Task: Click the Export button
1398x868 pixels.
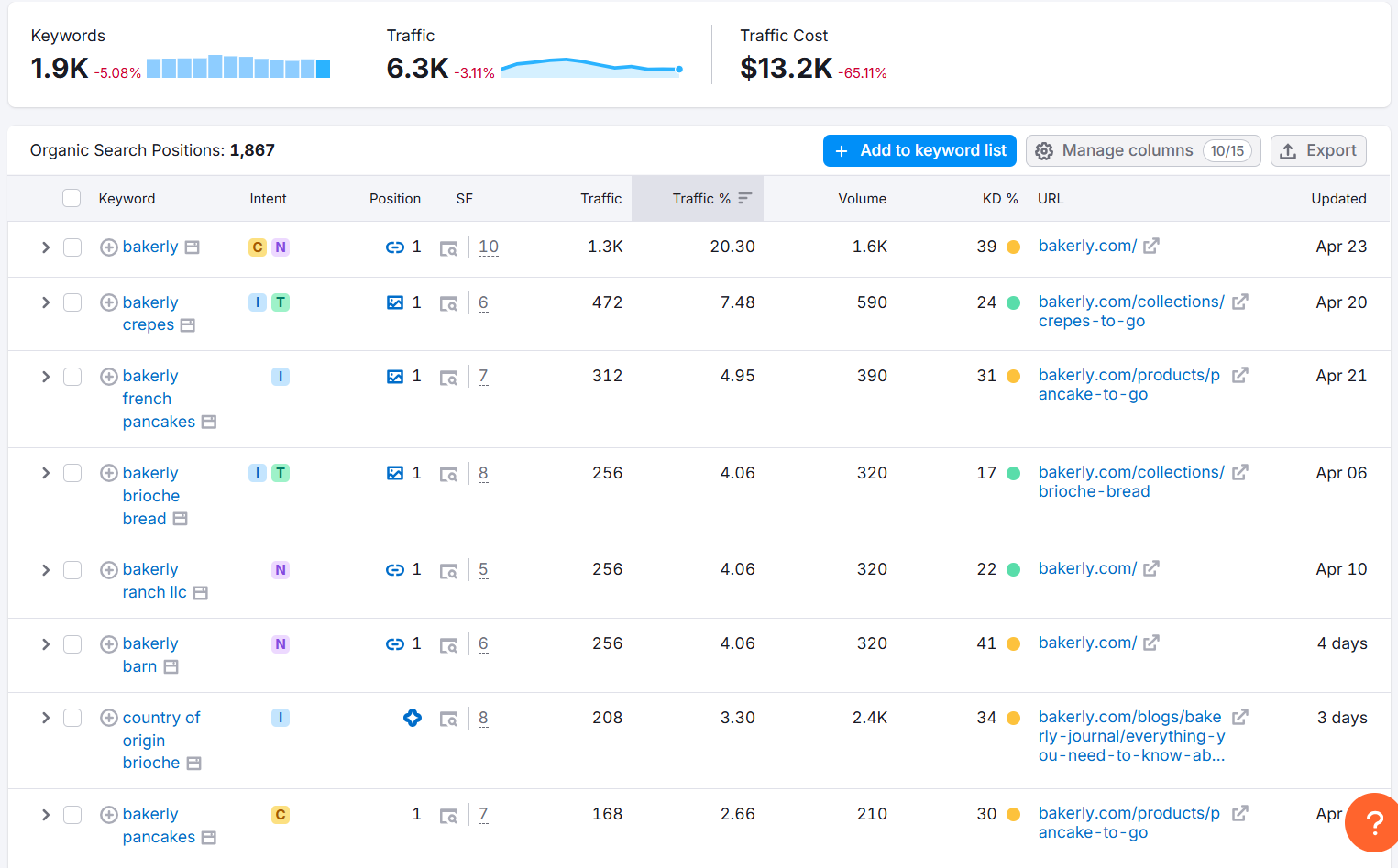Action: [x=1318, y=150]
